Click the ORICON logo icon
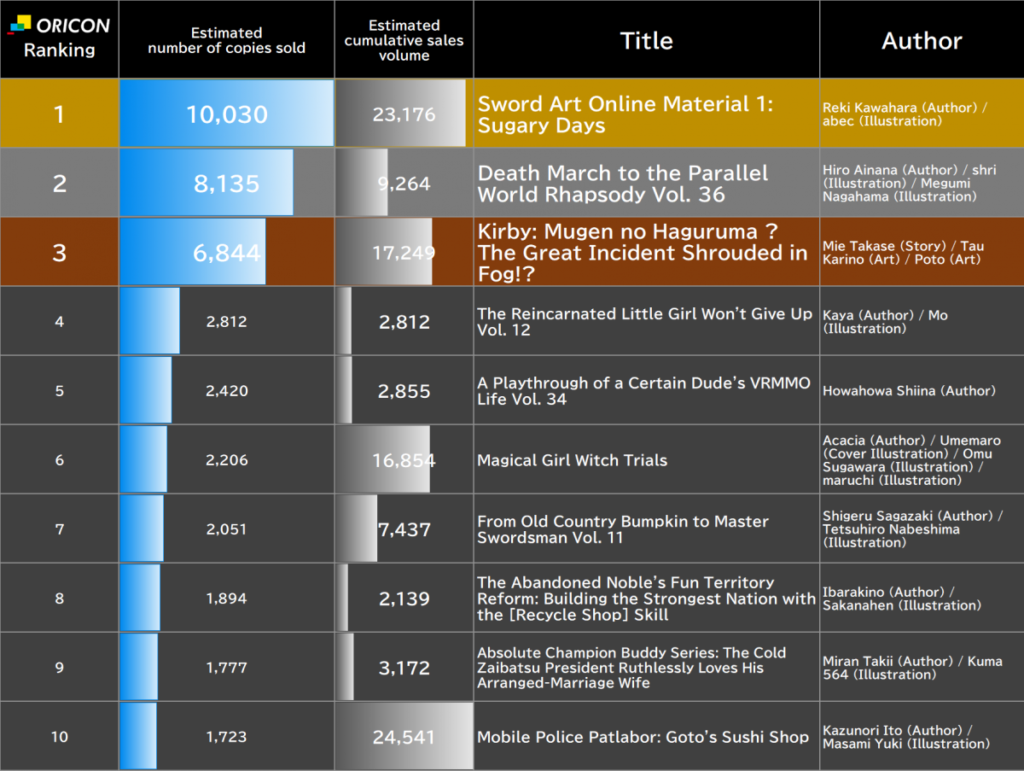Image resolution: width=1024 pixels, height=771 pixels. point(20,25)
